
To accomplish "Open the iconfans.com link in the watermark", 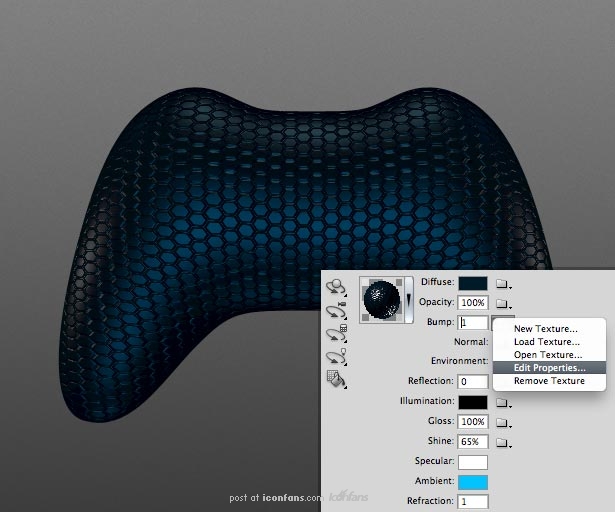I will 293,498.
